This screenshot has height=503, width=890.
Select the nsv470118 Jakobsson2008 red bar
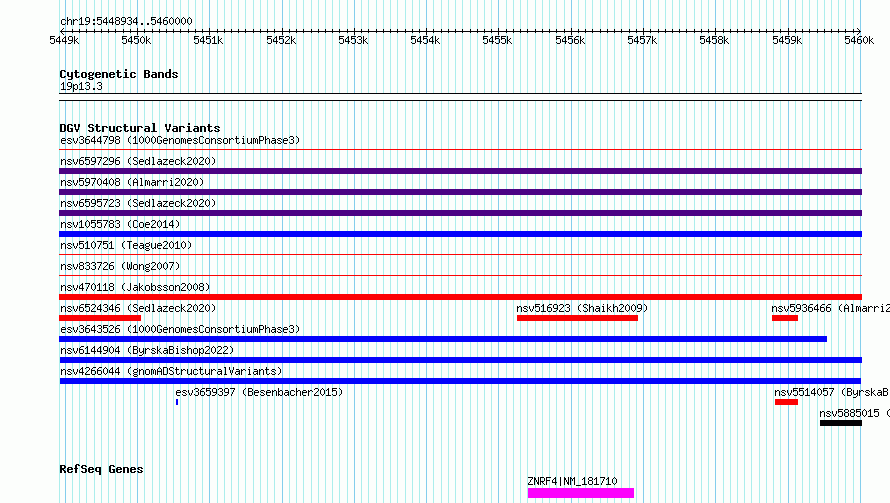pyautogui.click(x=460, y=297)
